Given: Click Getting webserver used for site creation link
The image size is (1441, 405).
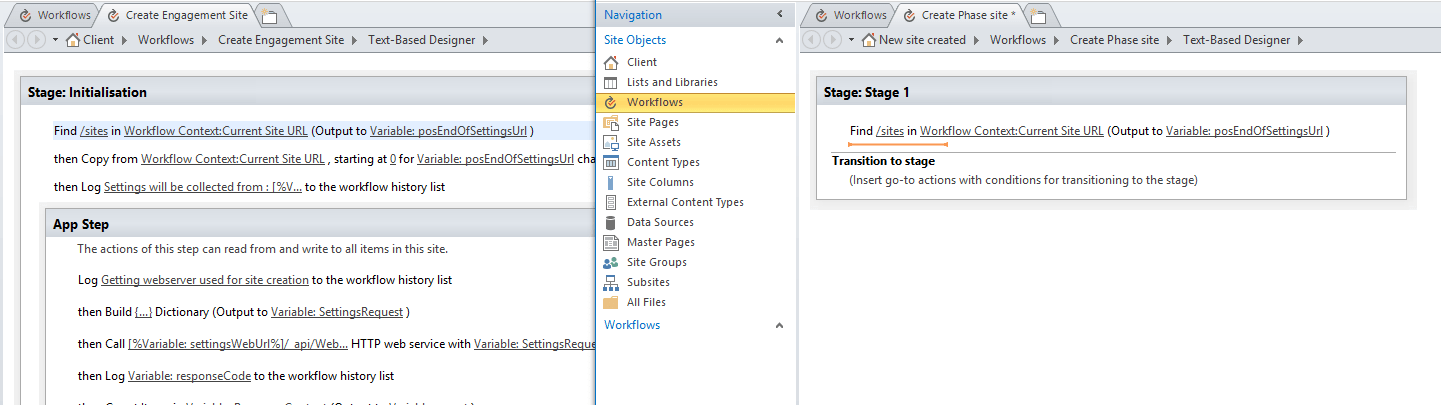Looking at the screenshot, I should click(x=204, y=281).
